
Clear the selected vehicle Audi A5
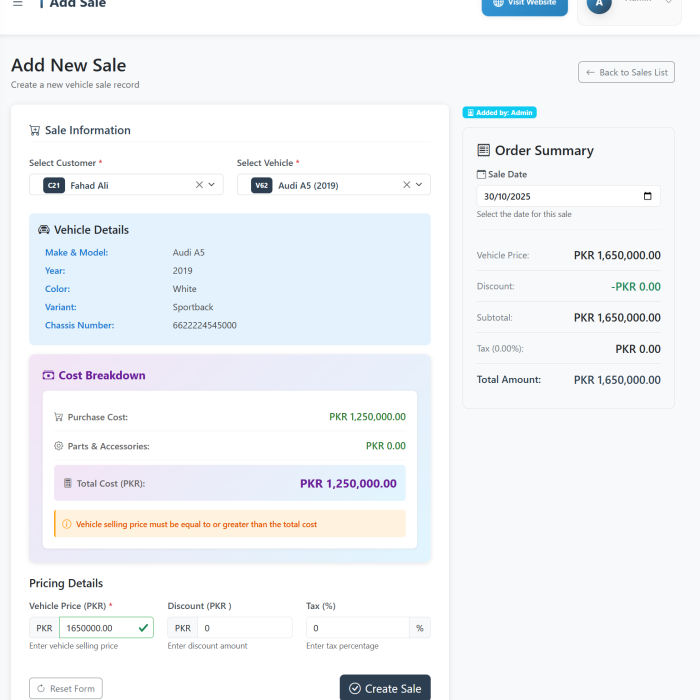coord(407,185)
